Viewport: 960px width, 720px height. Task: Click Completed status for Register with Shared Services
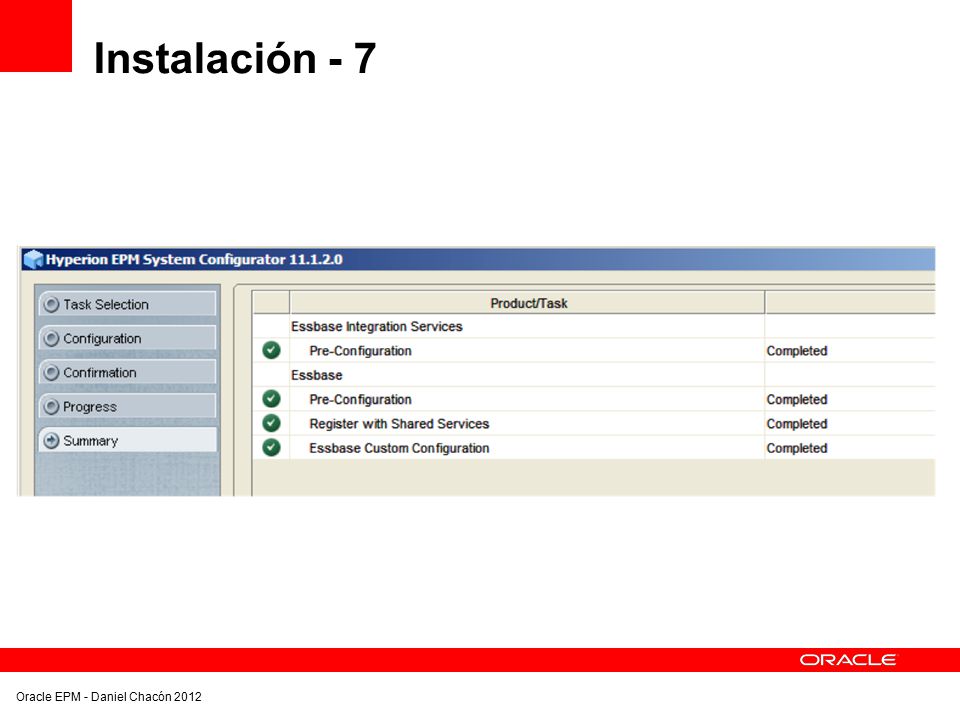coord(797,424)
